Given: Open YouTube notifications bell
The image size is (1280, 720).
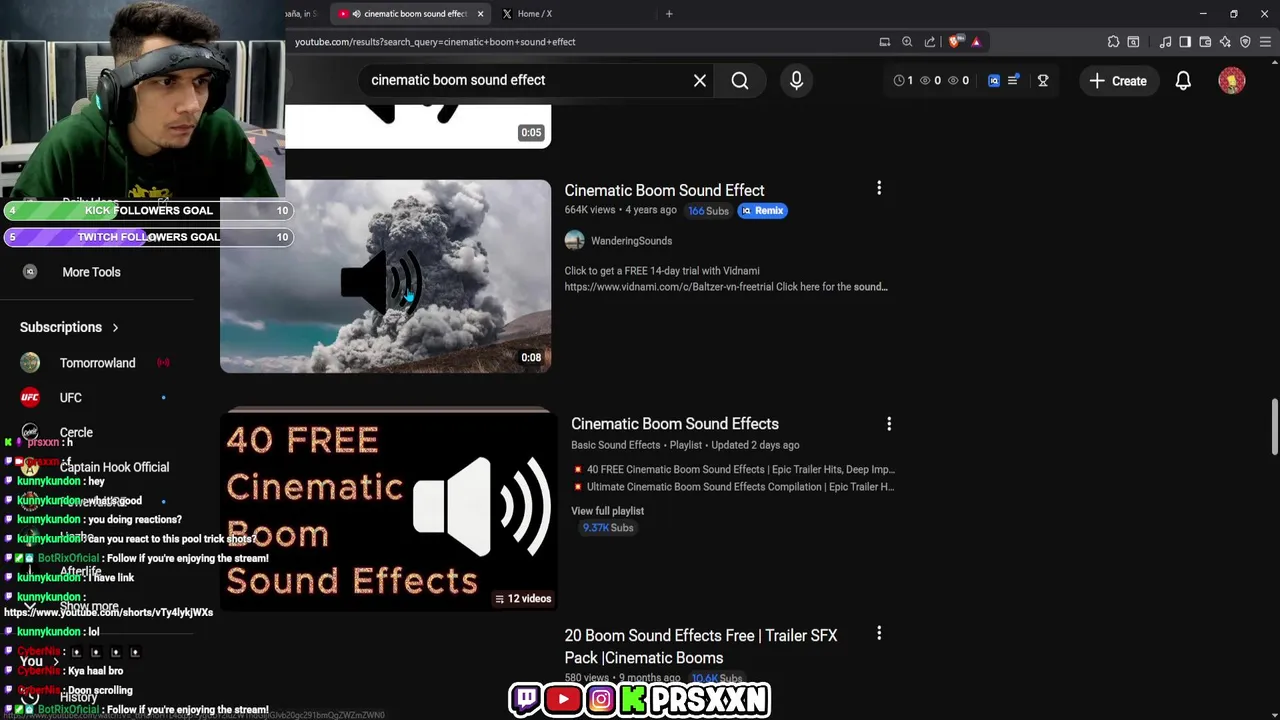Looking at the screenshot, I should click(1183, 81).
